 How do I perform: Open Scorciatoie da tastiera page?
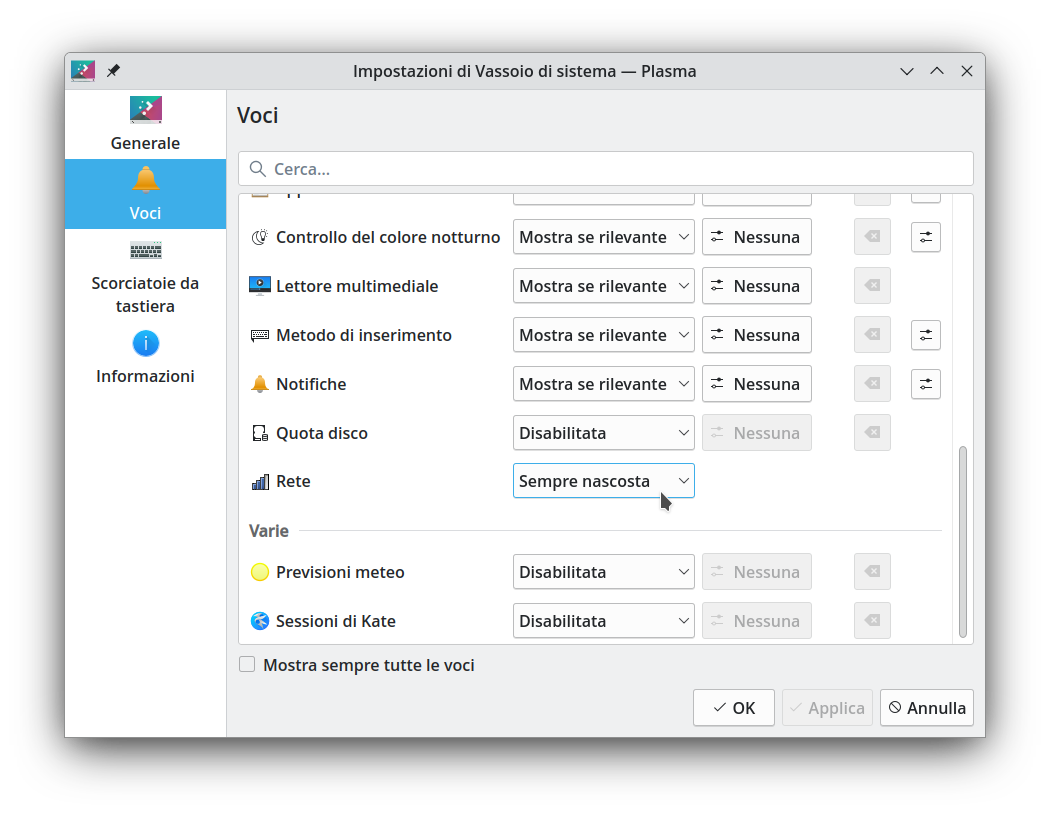(x=145, y=276)
